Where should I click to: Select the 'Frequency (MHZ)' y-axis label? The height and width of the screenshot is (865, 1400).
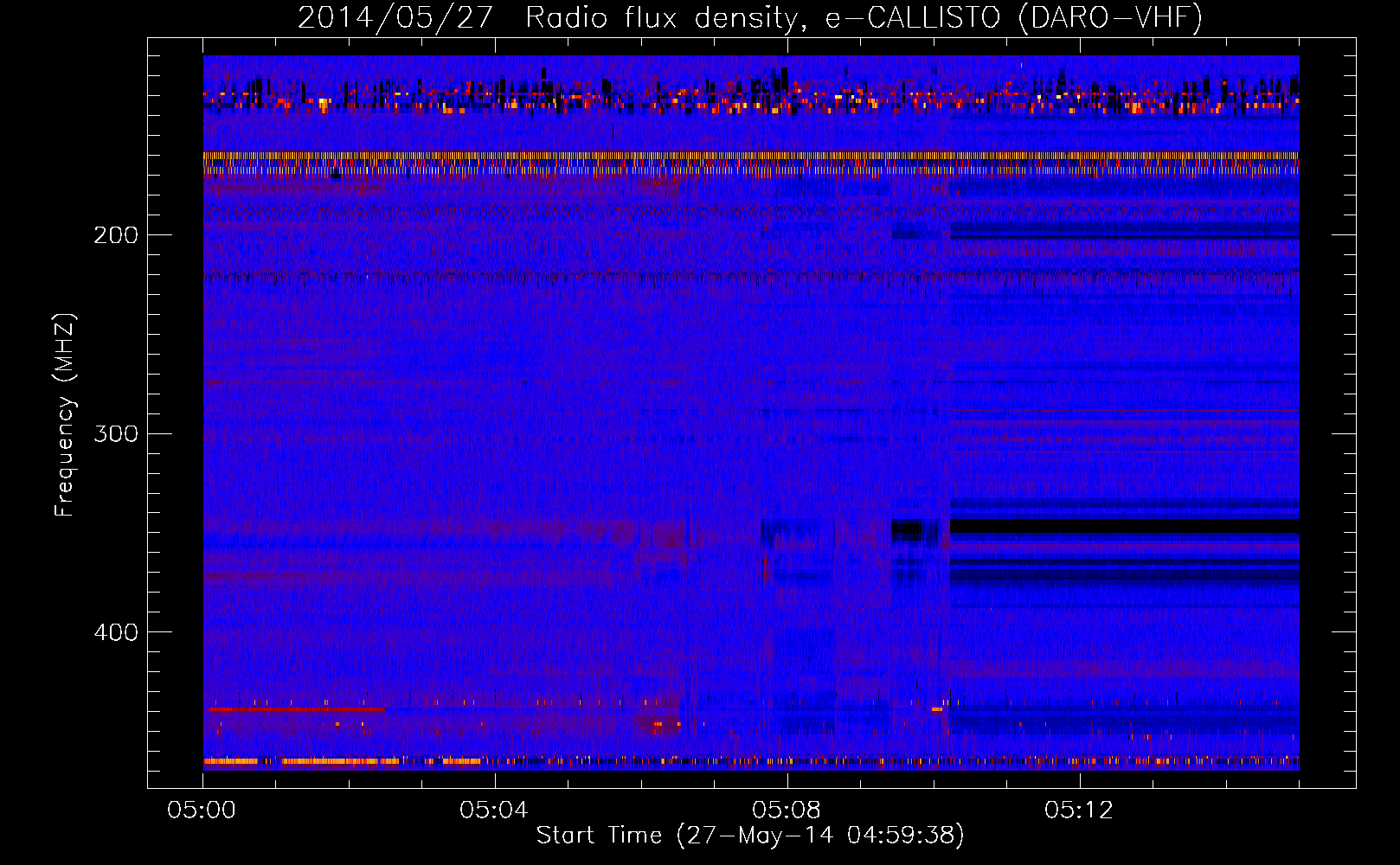(x=65, y=414)
